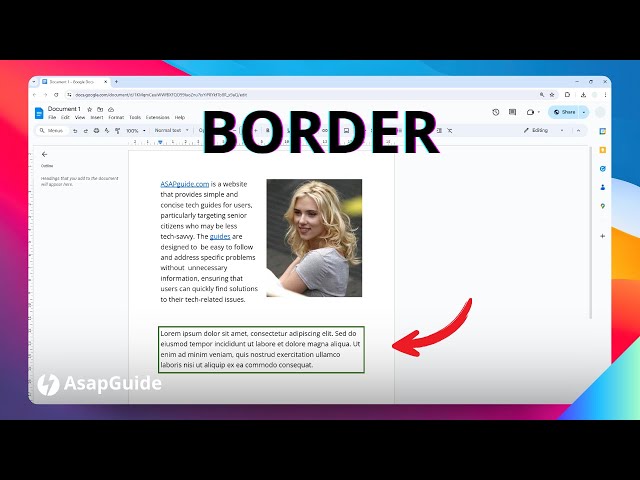Open a new browser tab
This screenshot has width=640, height=480.
116,82
